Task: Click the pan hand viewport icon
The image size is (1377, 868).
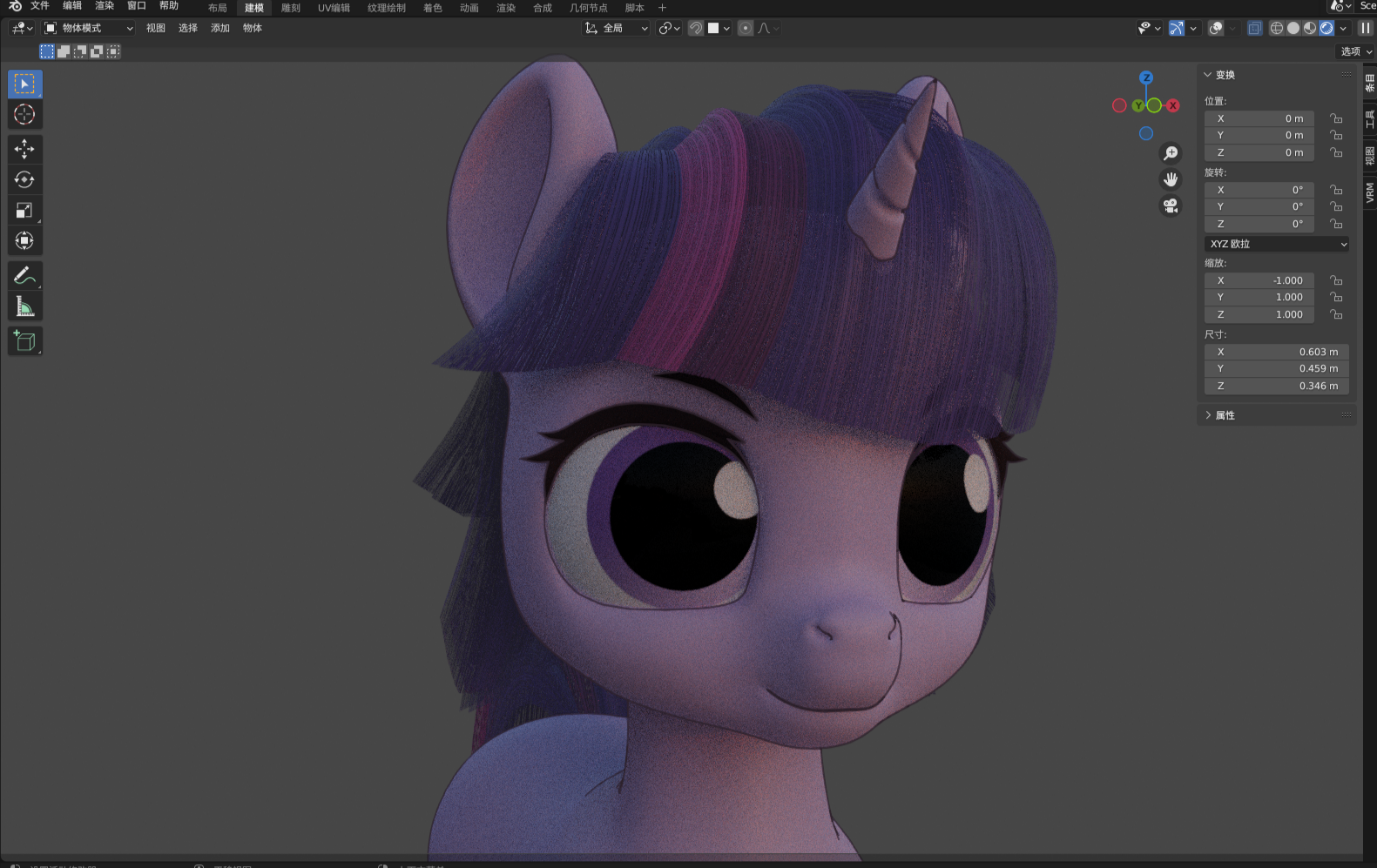Action: coord(1171,179)
